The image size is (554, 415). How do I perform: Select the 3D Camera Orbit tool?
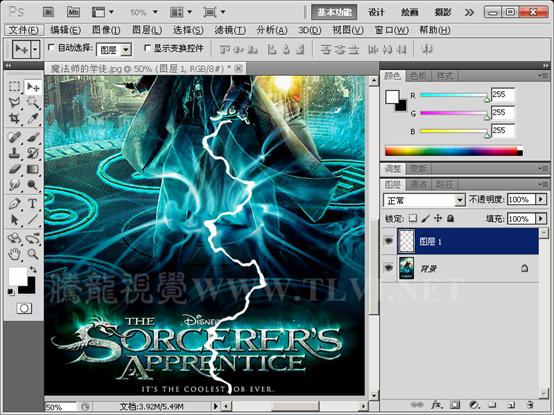[x=33, y=238]
